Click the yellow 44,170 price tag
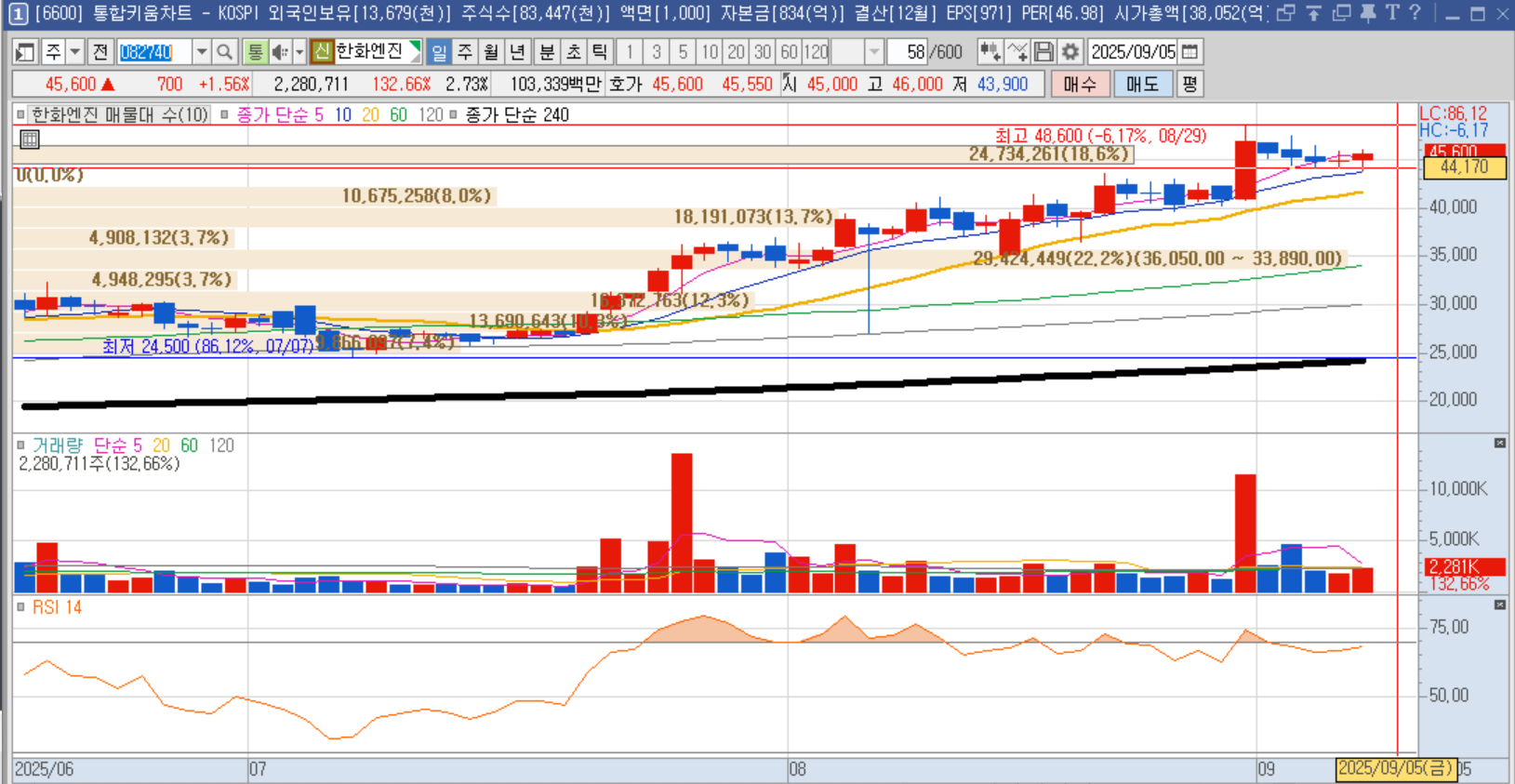This screenshot has width=1515, height=784. tap(1464, 167)
